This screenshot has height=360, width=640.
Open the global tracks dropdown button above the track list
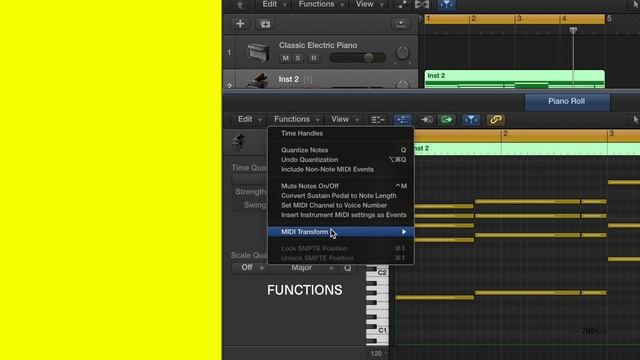point(400,23)
